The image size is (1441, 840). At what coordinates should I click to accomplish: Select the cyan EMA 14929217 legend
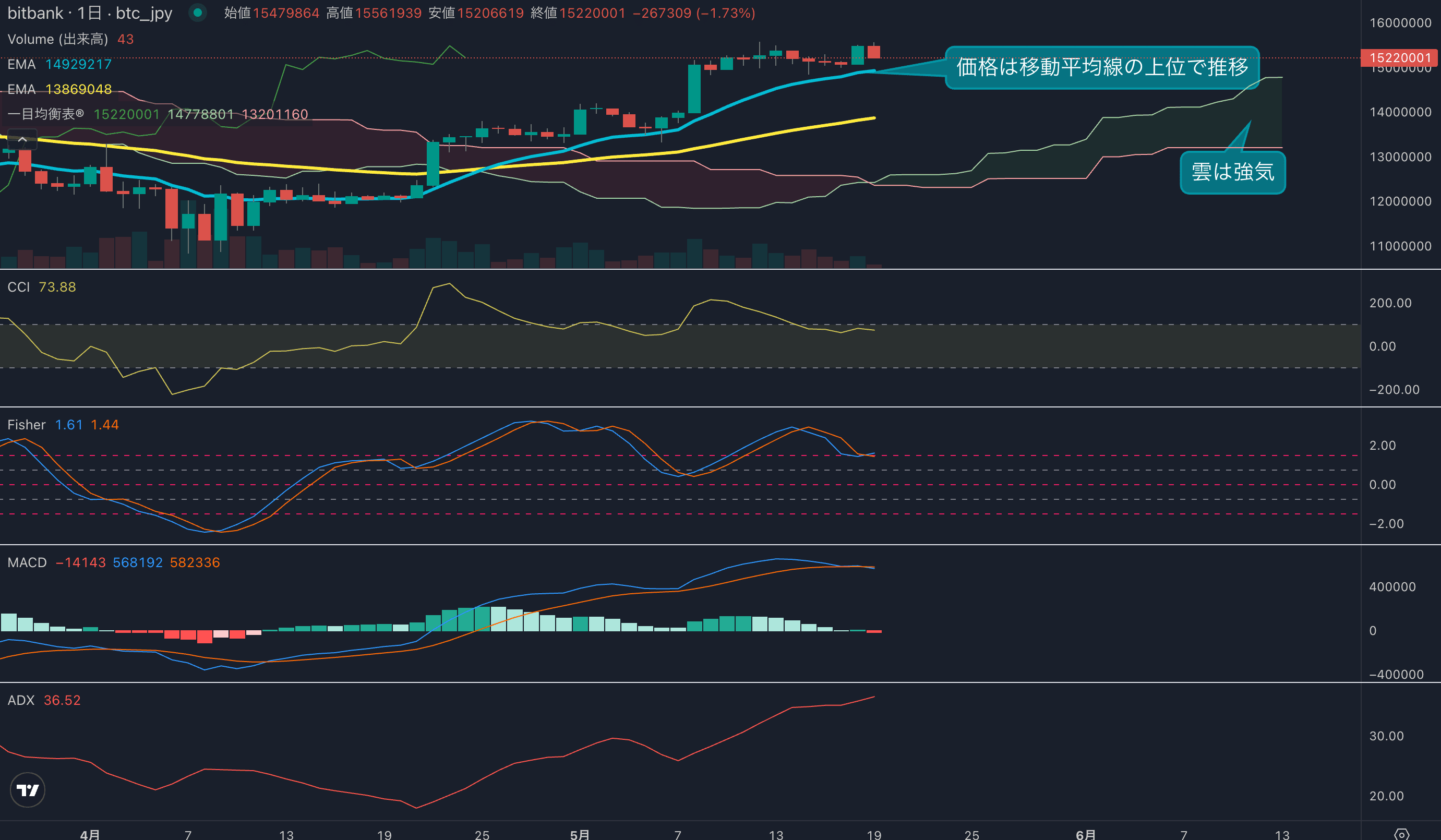pyautogui.click(x=59, y=64)
